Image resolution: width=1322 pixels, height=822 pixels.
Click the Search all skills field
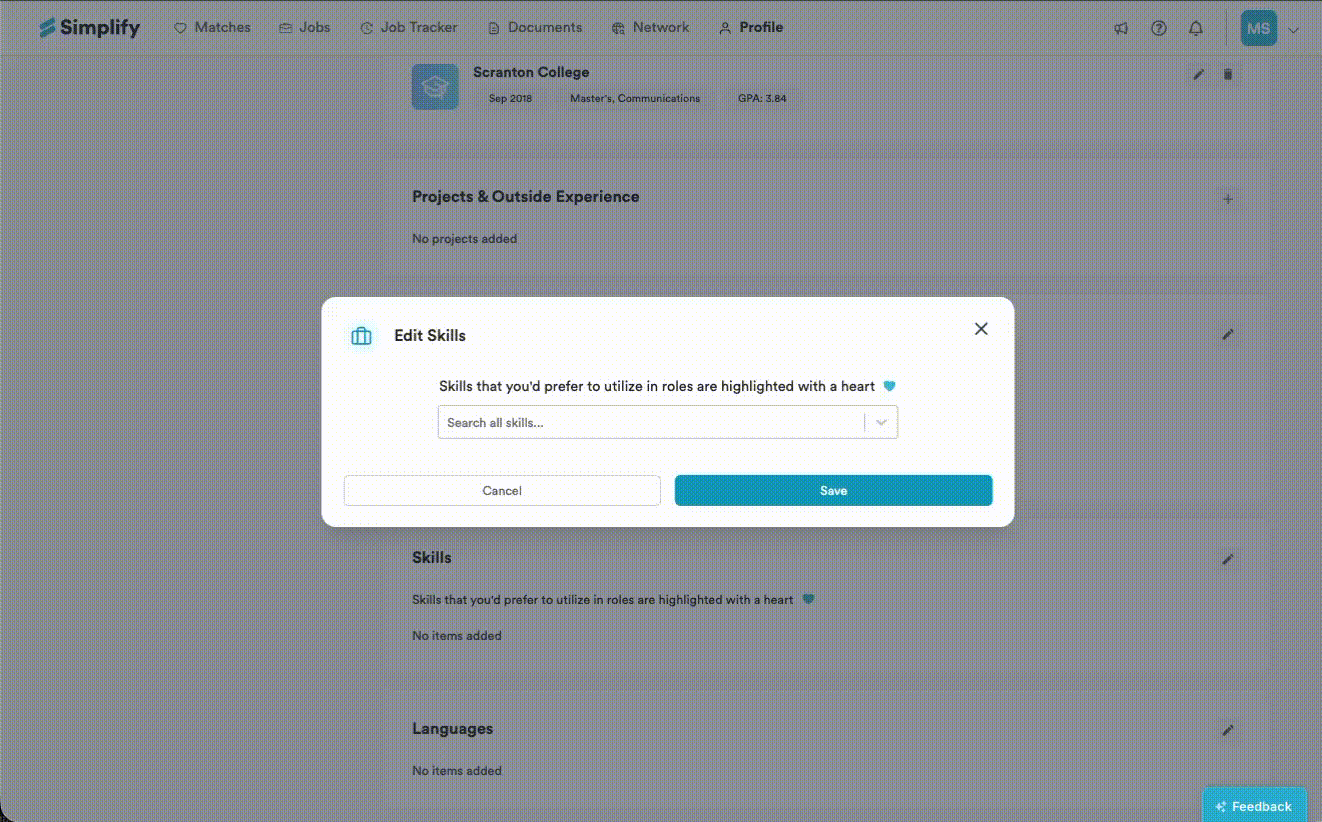click(651, 422)
